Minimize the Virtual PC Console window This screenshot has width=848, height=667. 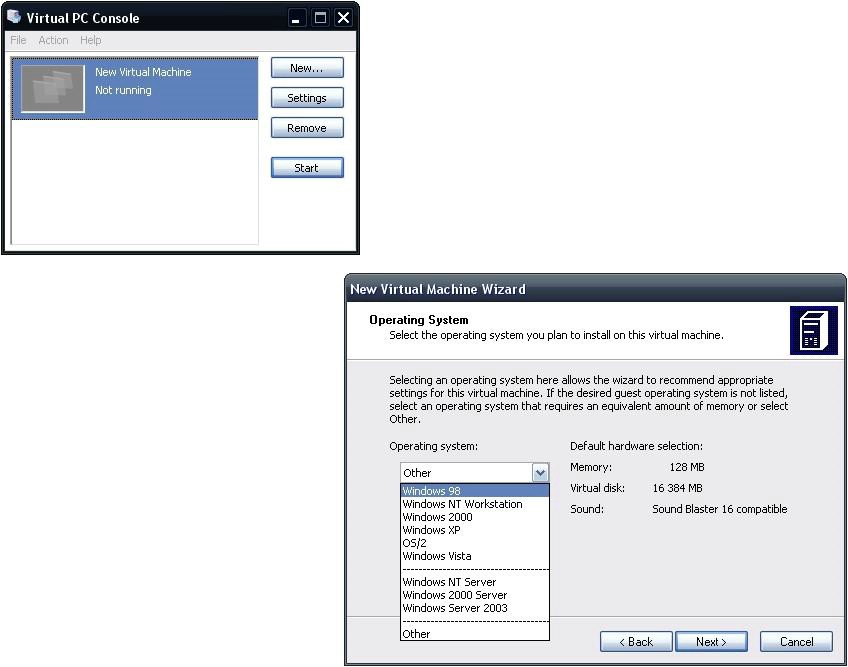pos(295,18)
